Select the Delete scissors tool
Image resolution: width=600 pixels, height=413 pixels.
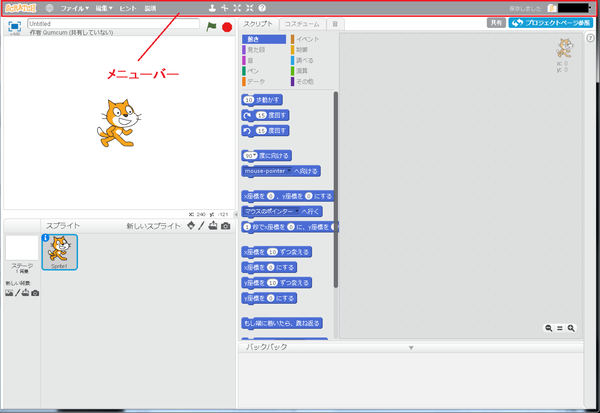tap(225, 8)
